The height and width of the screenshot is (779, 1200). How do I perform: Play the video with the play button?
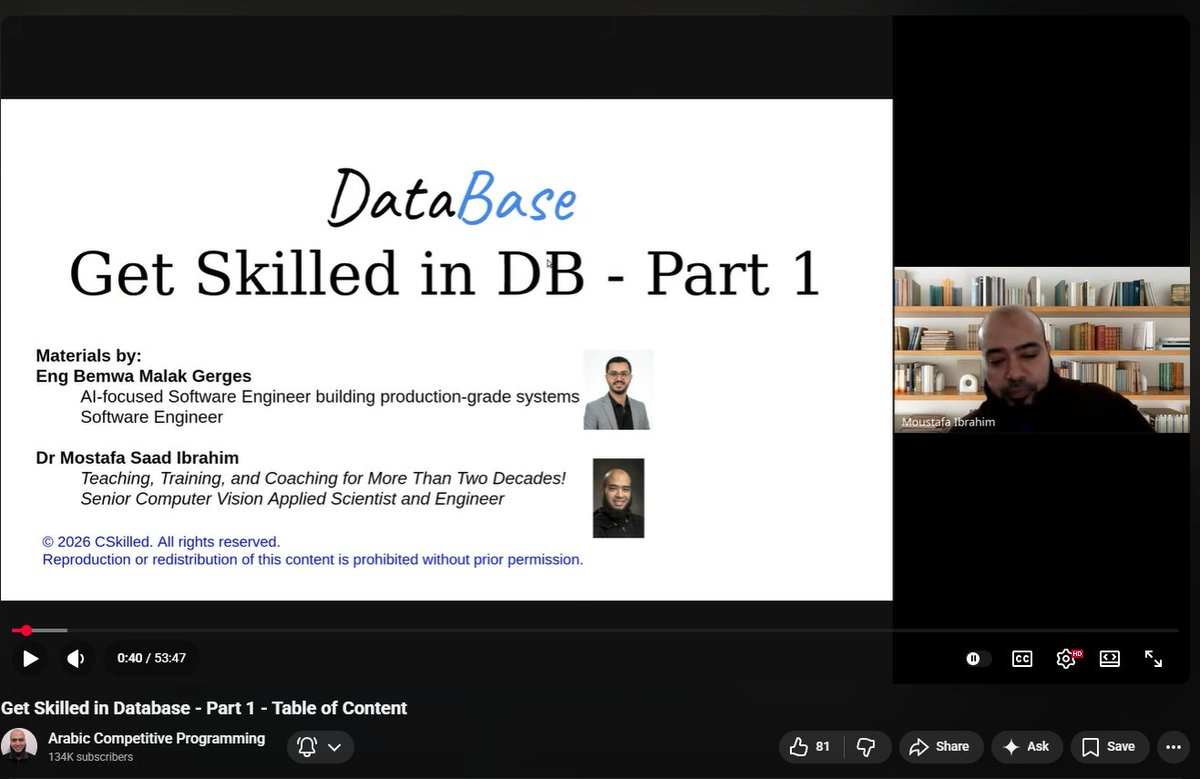[31, 658]
